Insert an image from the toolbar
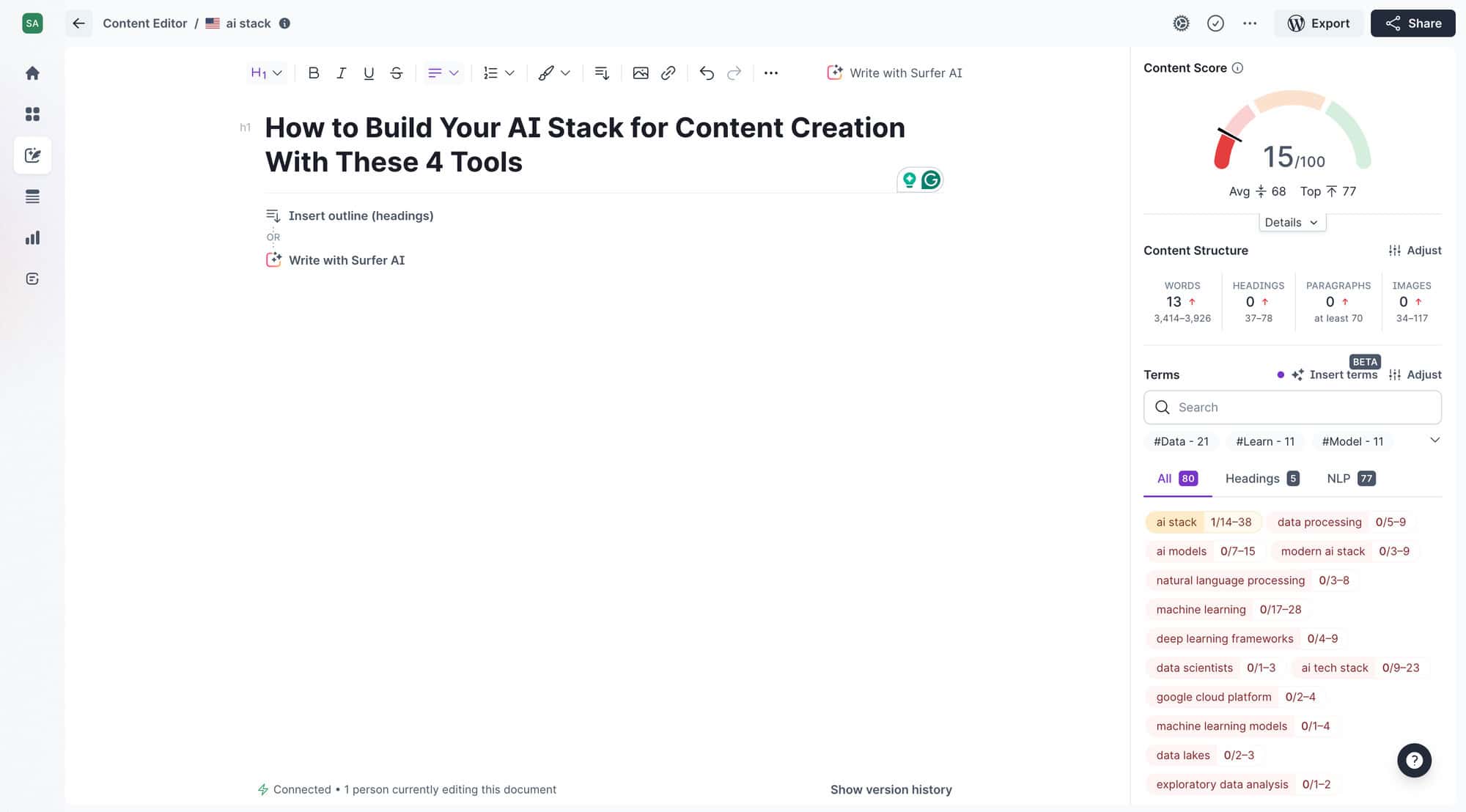 [641, 73]
